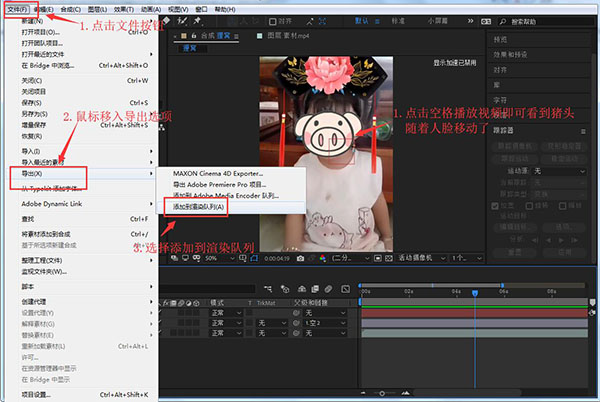Toggle the fx switch column header in the timeline
Viewport: 600px width, 402px height.
pos(166,303)
